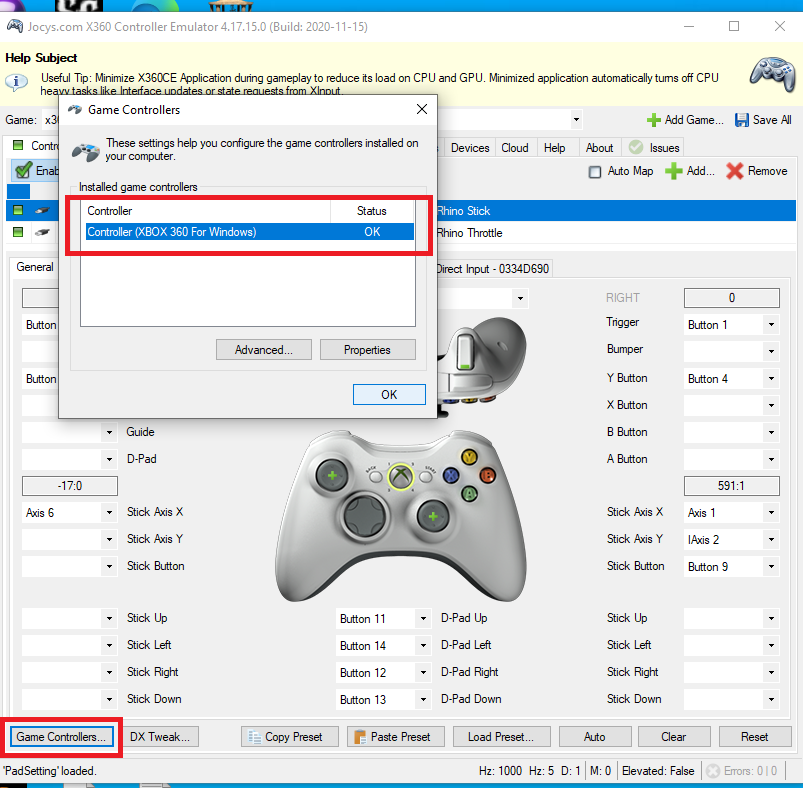Click the Game Controllers... button

click(x=61, y=737)
